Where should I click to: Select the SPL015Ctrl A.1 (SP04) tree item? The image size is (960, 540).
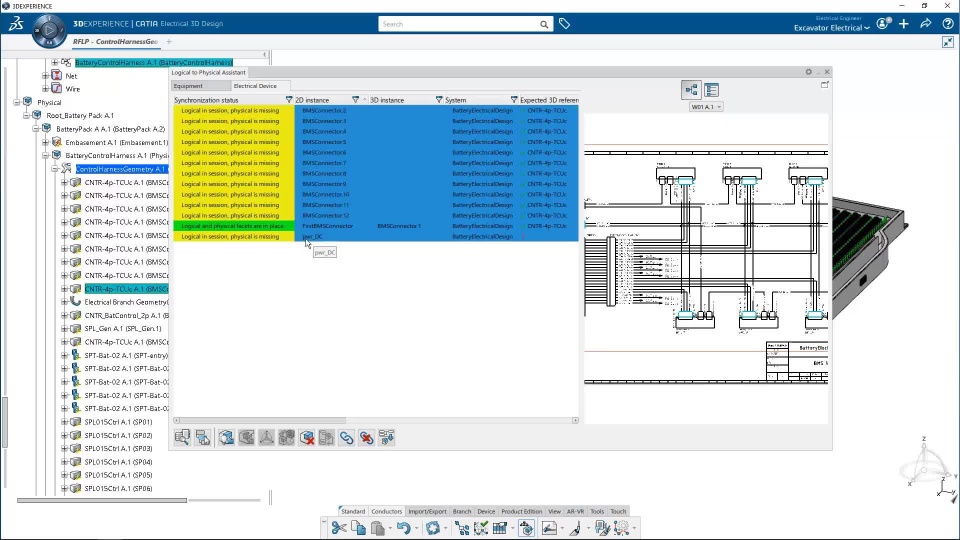point(118,462)
